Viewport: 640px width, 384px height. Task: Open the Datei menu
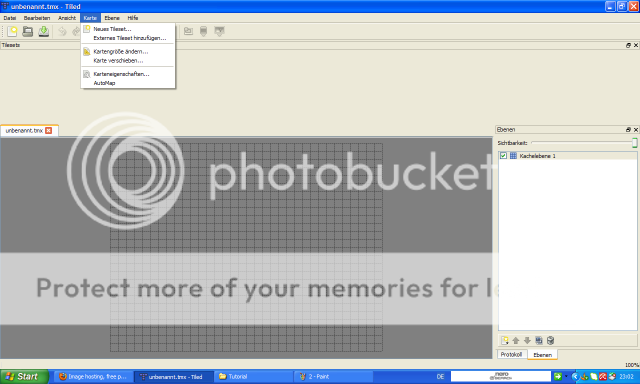10,18
